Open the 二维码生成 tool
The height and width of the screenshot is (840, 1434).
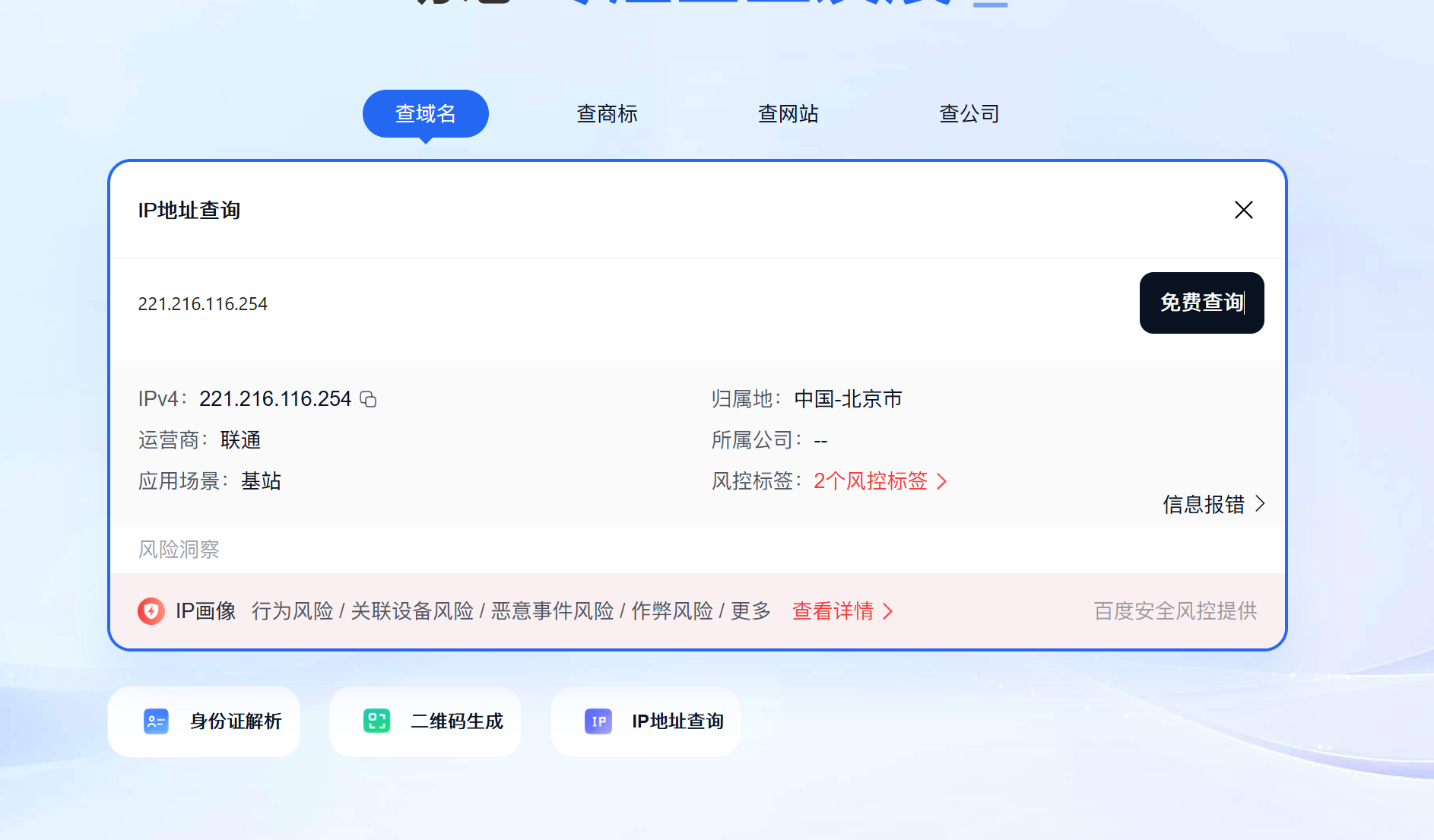425,721
